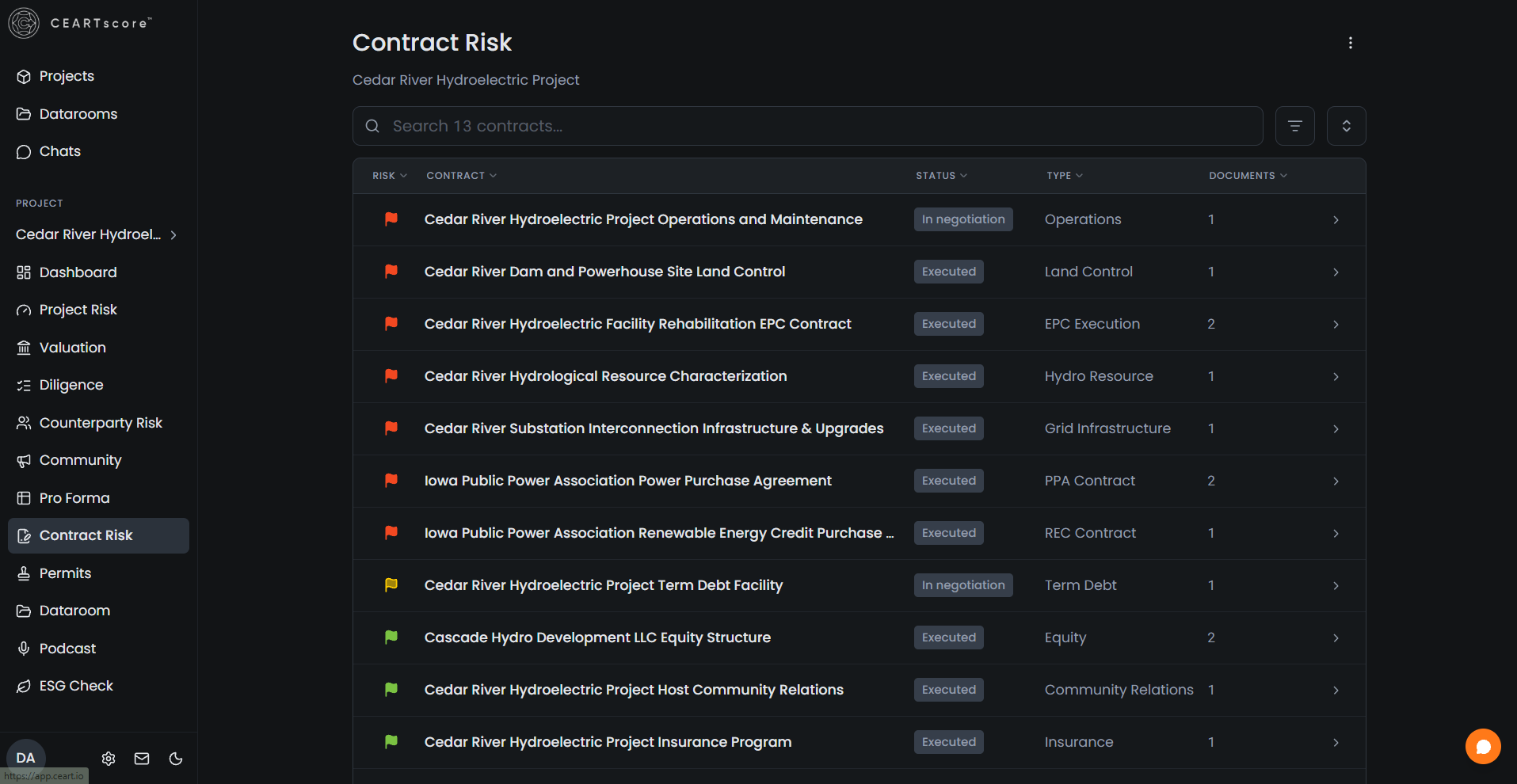Open the mail envelope icon
This screenshot has height=784, width=1517.
tap(142, 759)
